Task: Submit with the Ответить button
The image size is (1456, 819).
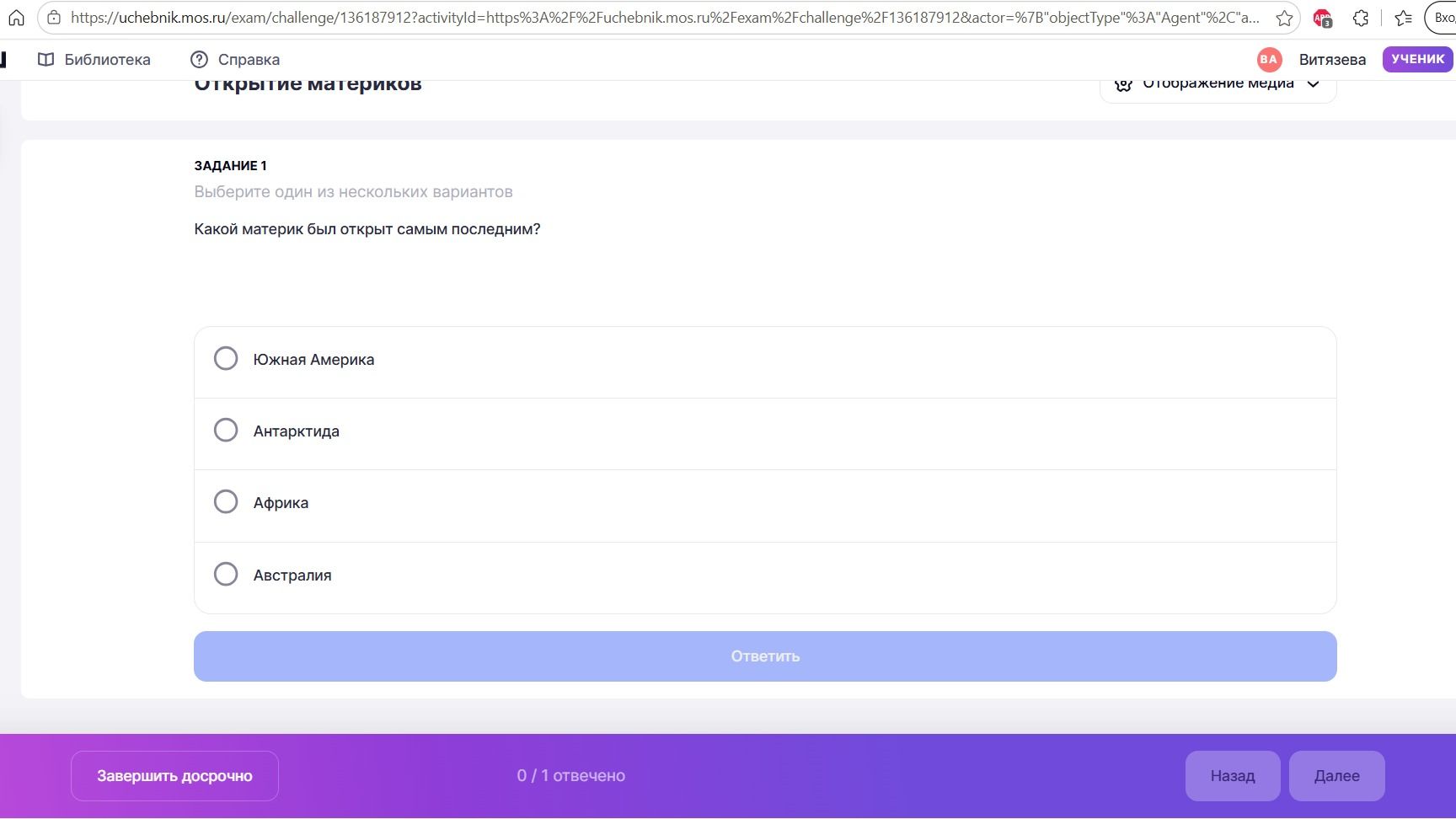Action: (765, 656)
